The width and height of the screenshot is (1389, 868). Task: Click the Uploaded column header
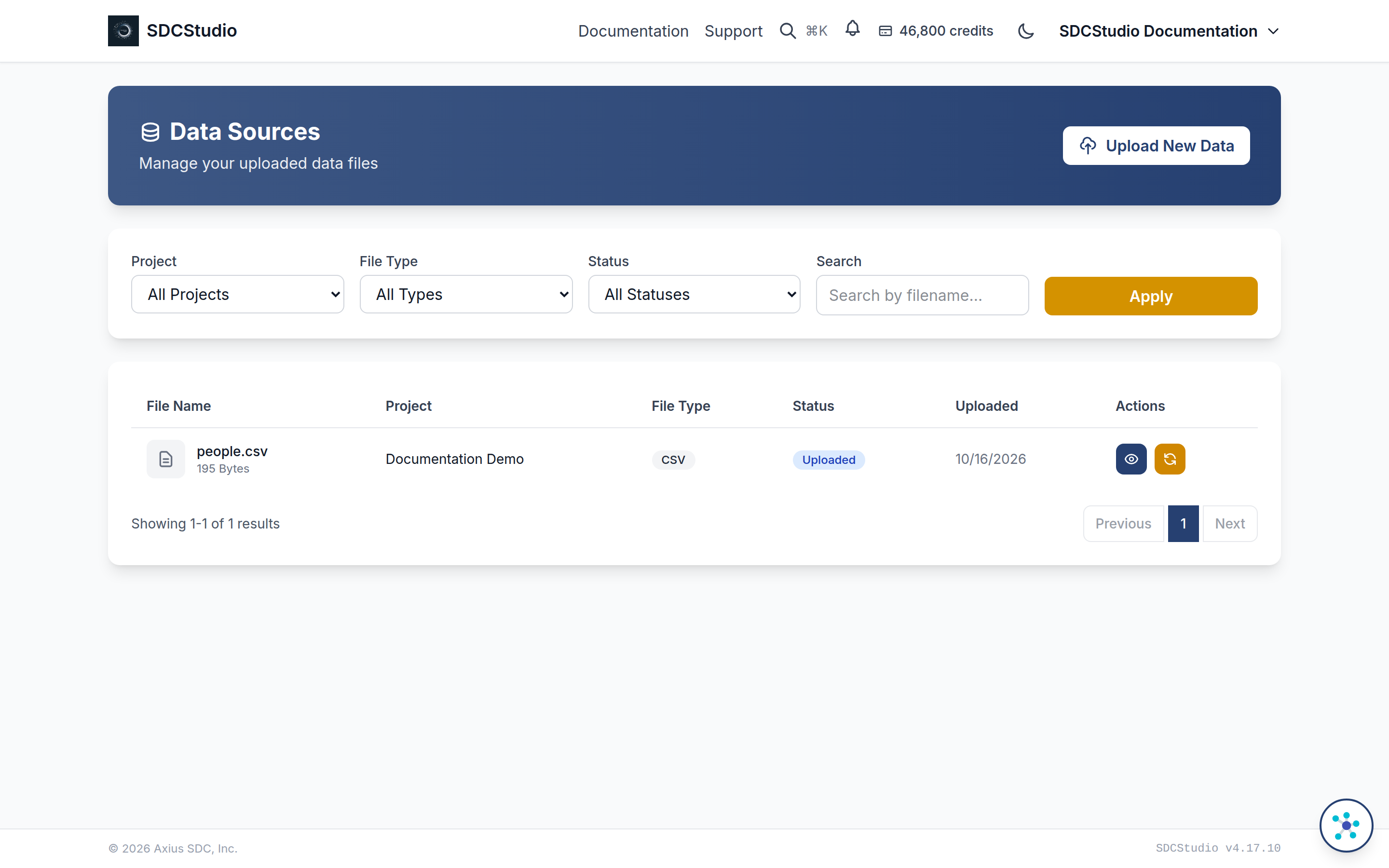click(x=986, y=406)
